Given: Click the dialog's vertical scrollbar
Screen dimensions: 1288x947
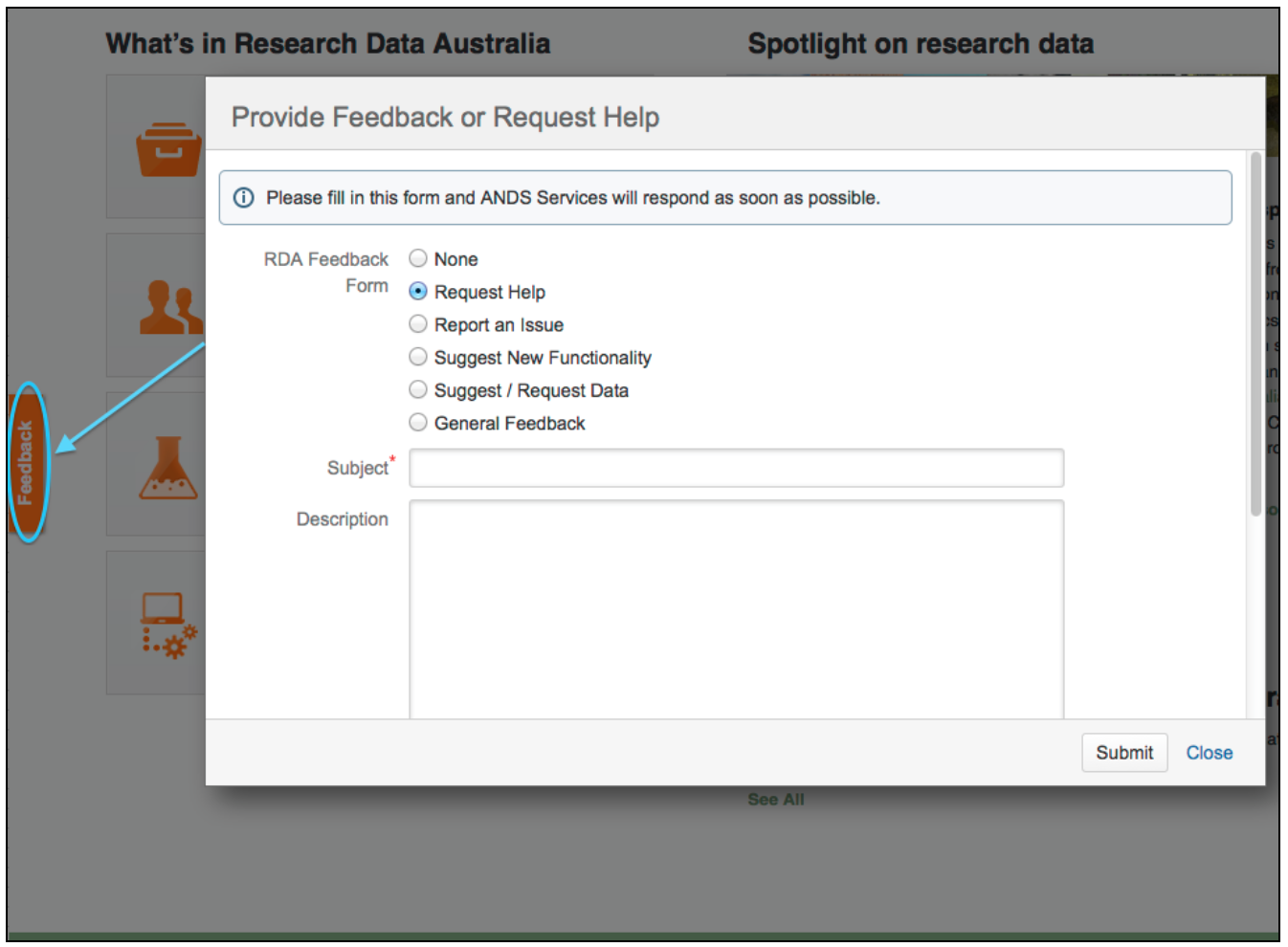Looking at the screenshot, I should (1255, 335).
